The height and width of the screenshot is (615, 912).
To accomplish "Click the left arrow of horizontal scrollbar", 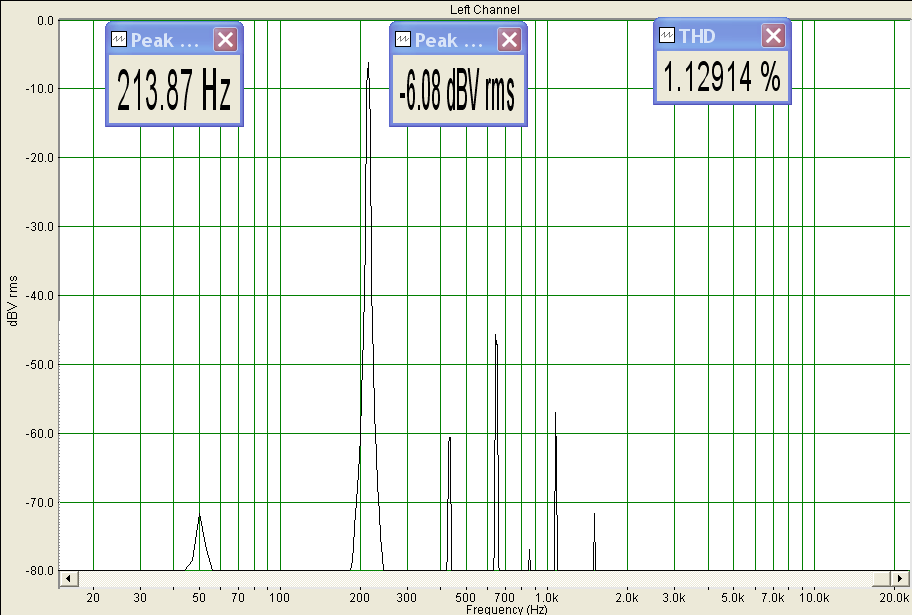I will point(69,578).
